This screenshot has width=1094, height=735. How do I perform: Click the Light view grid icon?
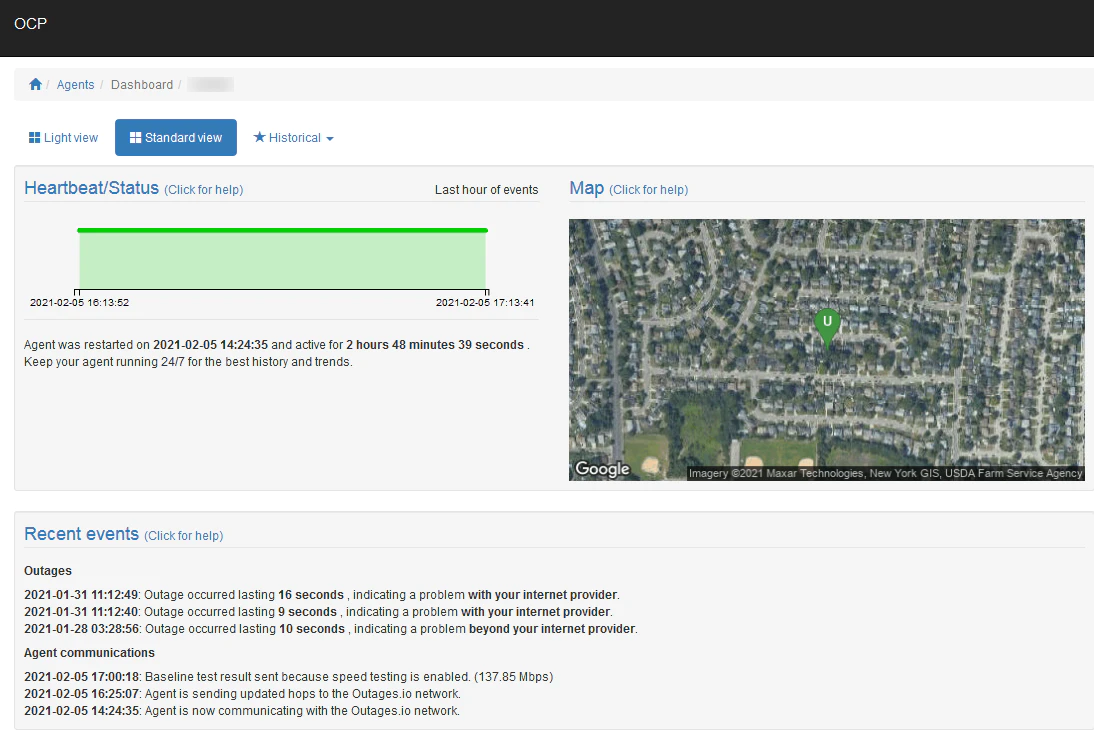34,138
